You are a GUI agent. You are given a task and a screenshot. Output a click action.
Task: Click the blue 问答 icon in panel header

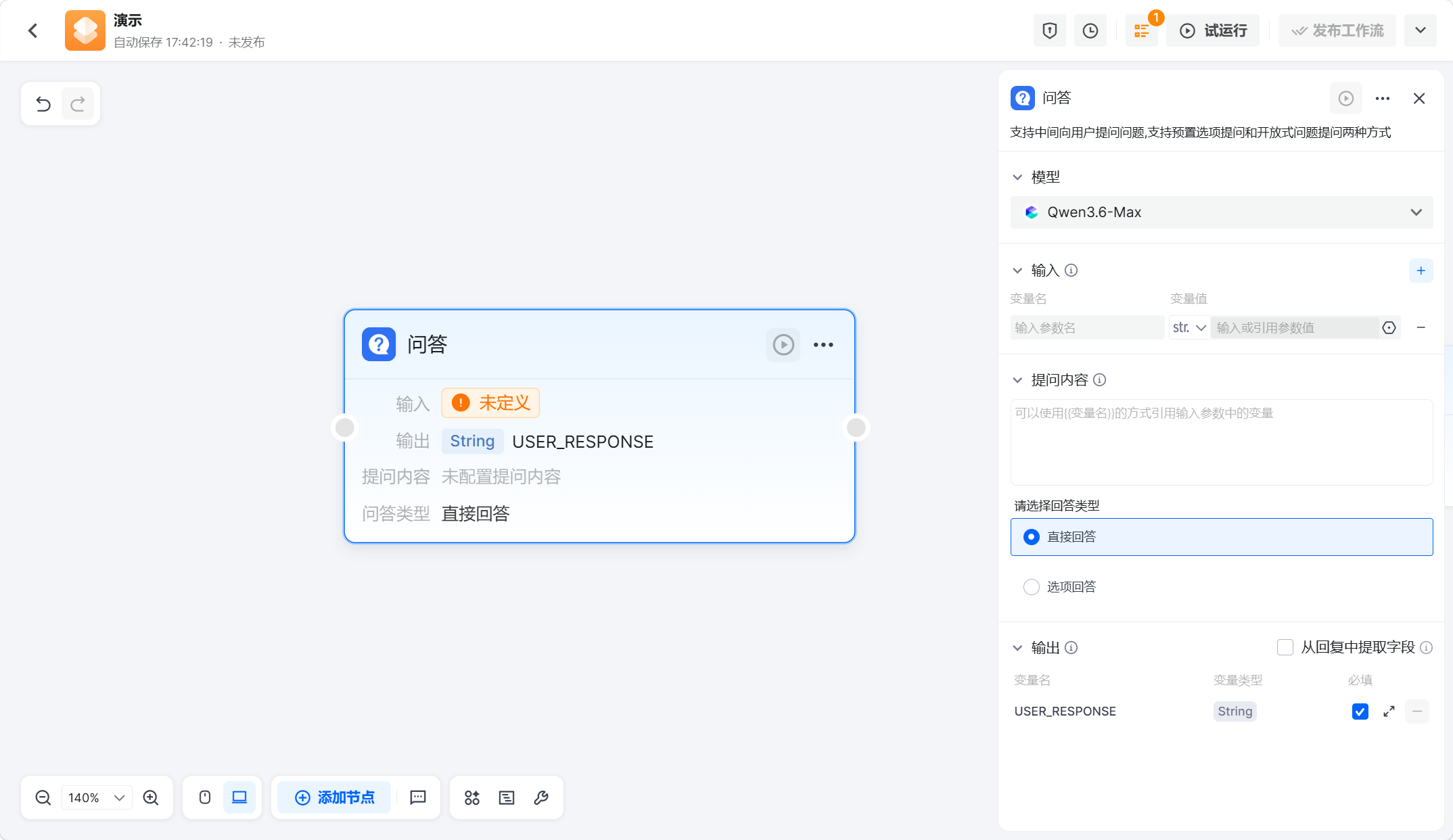click(x=1023, y=98)
